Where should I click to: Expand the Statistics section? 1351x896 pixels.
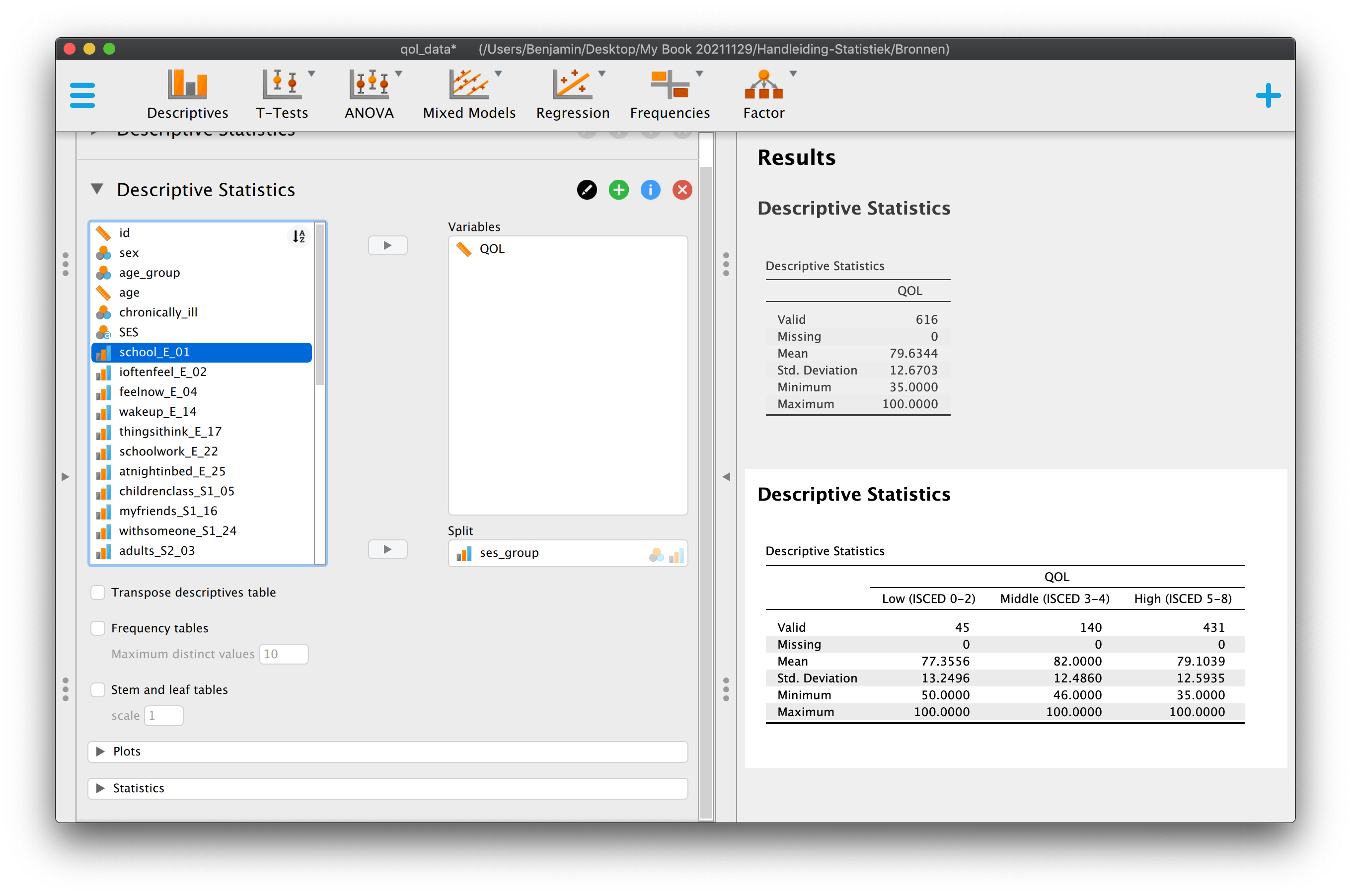pos(387,788)
